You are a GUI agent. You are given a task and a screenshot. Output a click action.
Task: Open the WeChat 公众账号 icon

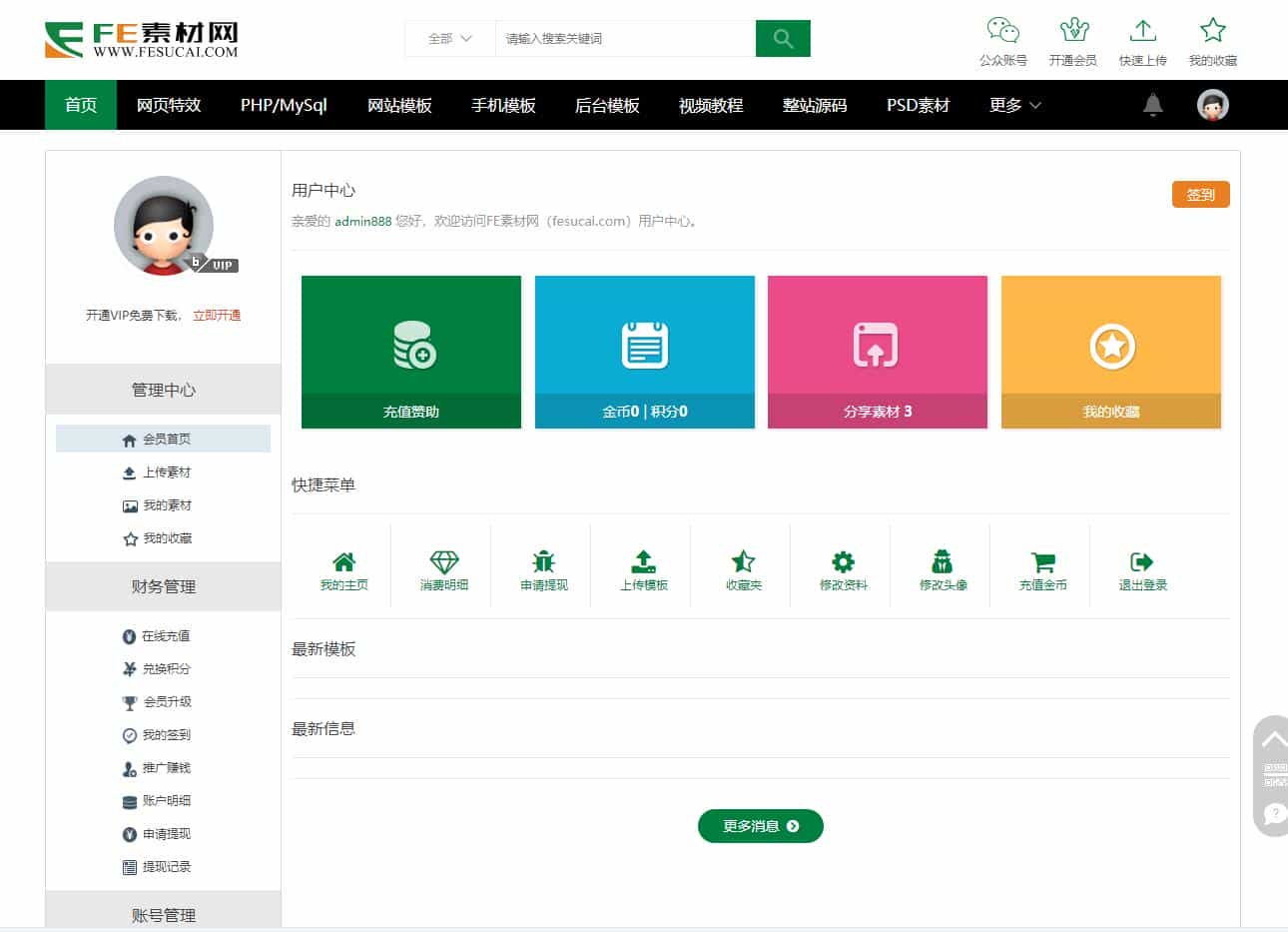pos(1002,31)
